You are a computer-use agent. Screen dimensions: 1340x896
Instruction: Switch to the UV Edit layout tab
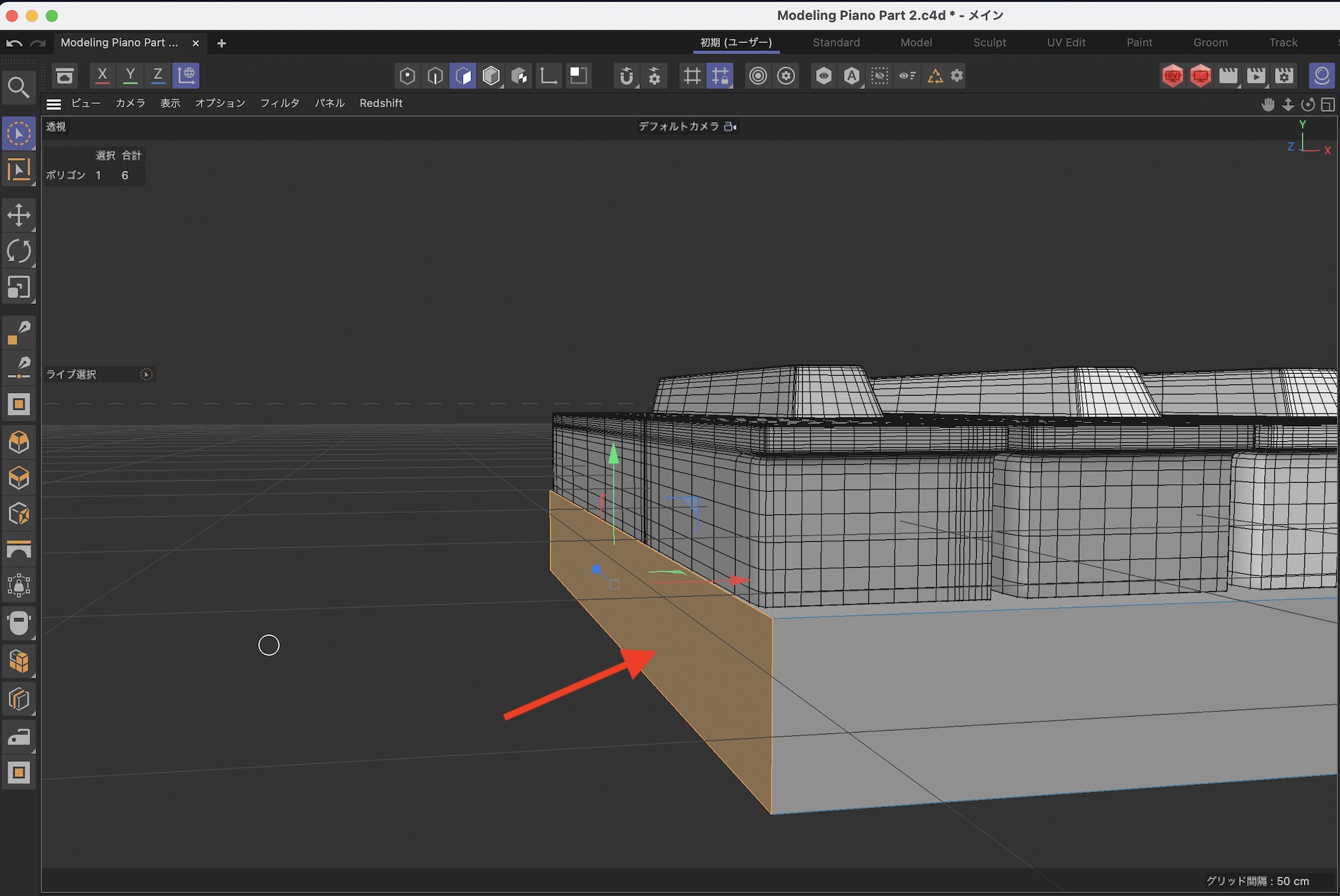coord(1065,42)
